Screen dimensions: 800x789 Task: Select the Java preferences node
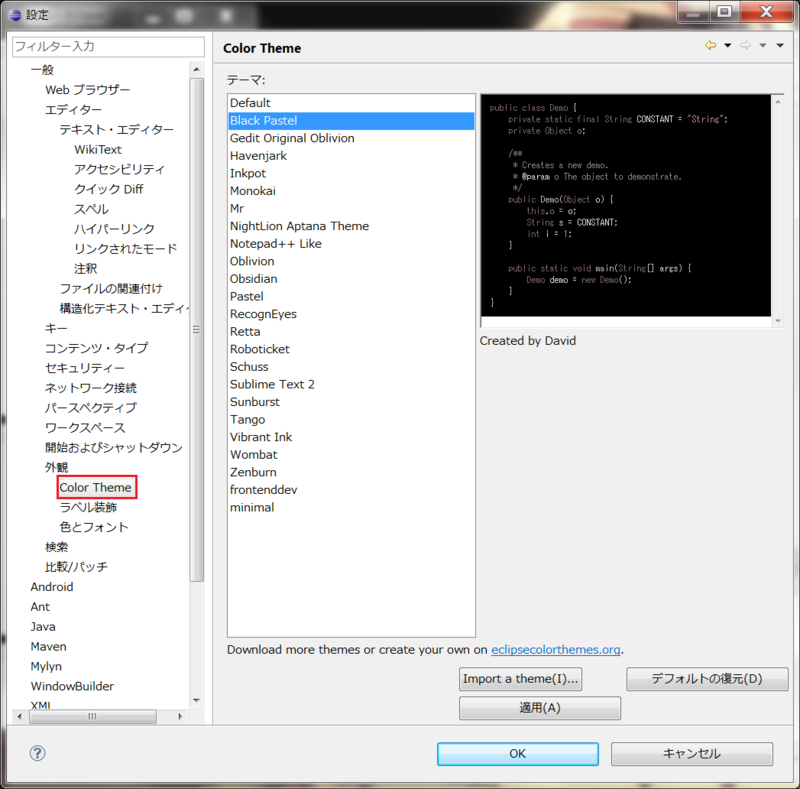43,627
